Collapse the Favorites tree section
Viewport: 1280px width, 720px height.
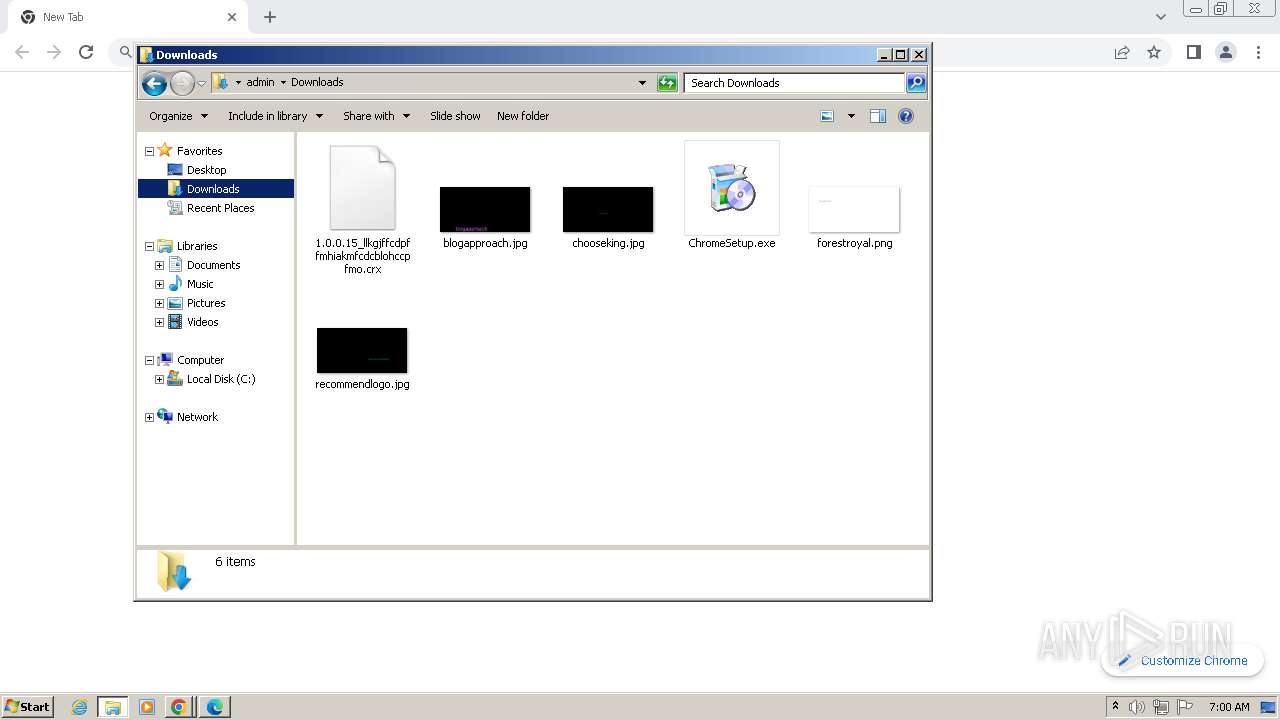click(149, 152)
